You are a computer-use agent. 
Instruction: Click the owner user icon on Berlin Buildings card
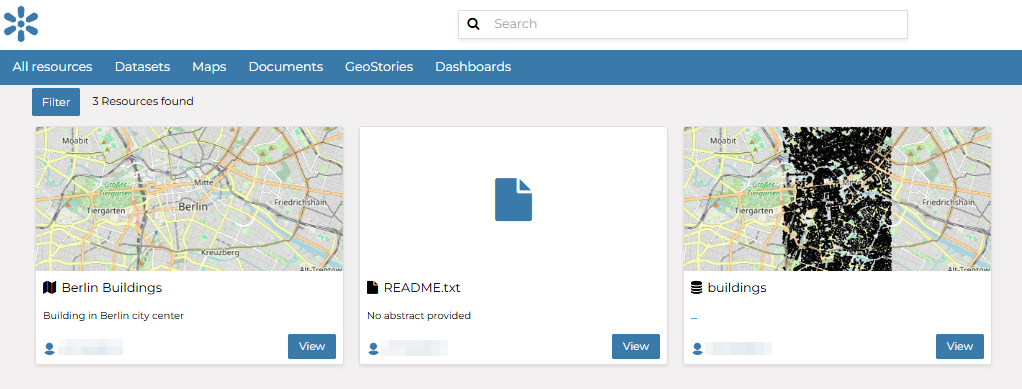click(x=50, y=349)
